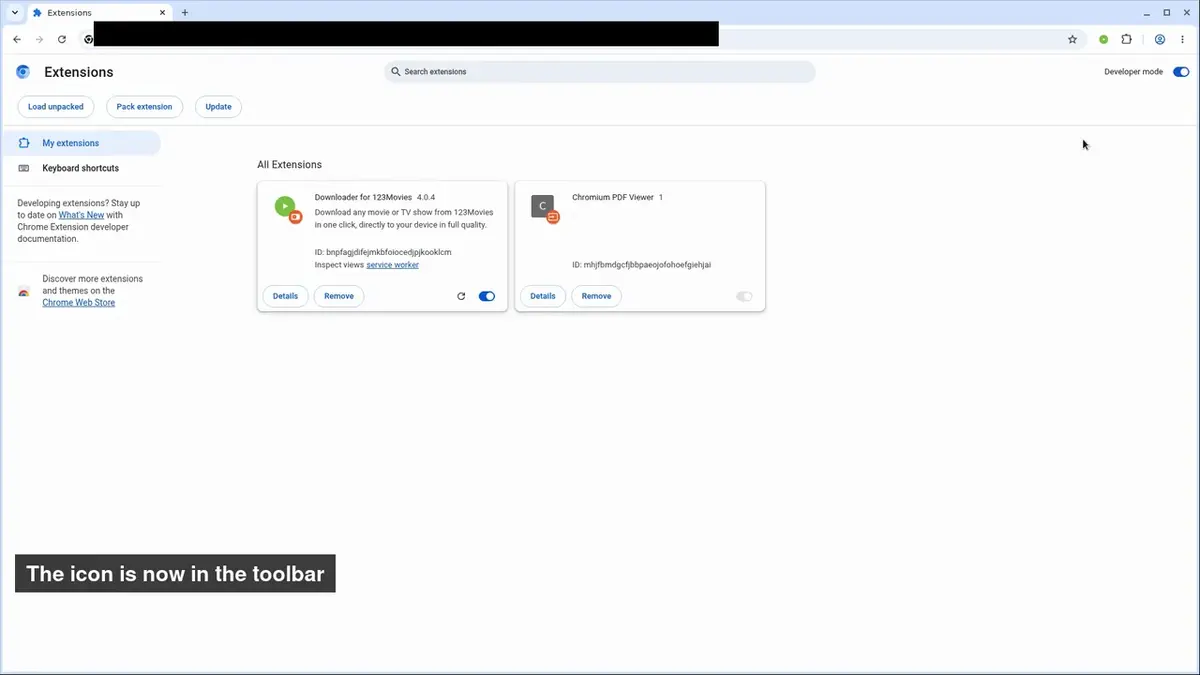Open the What's New link
This screenshot has height=675, width=1200.
pos(81,215)
